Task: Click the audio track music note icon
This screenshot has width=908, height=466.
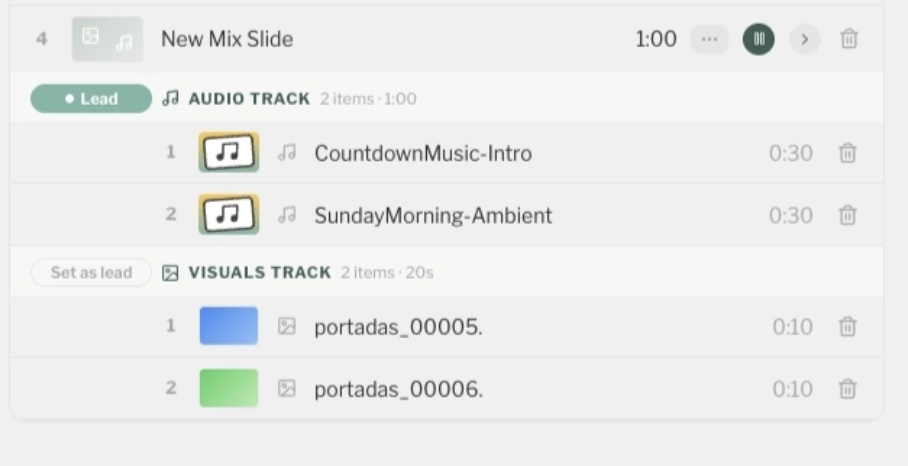Action: click(170, 98)
